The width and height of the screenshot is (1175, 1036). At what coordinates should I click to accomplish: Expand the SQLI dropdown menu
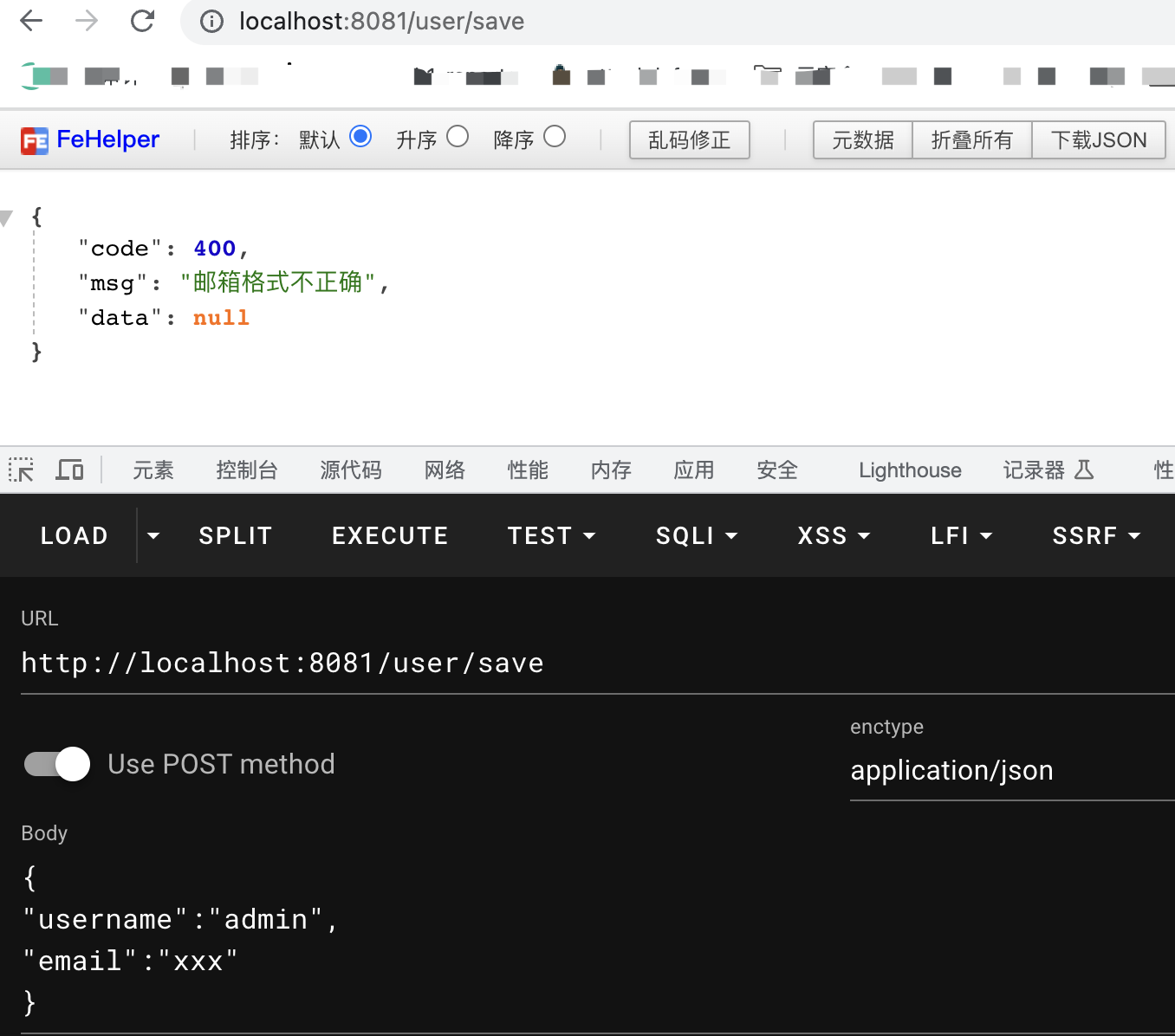[697, 536]
